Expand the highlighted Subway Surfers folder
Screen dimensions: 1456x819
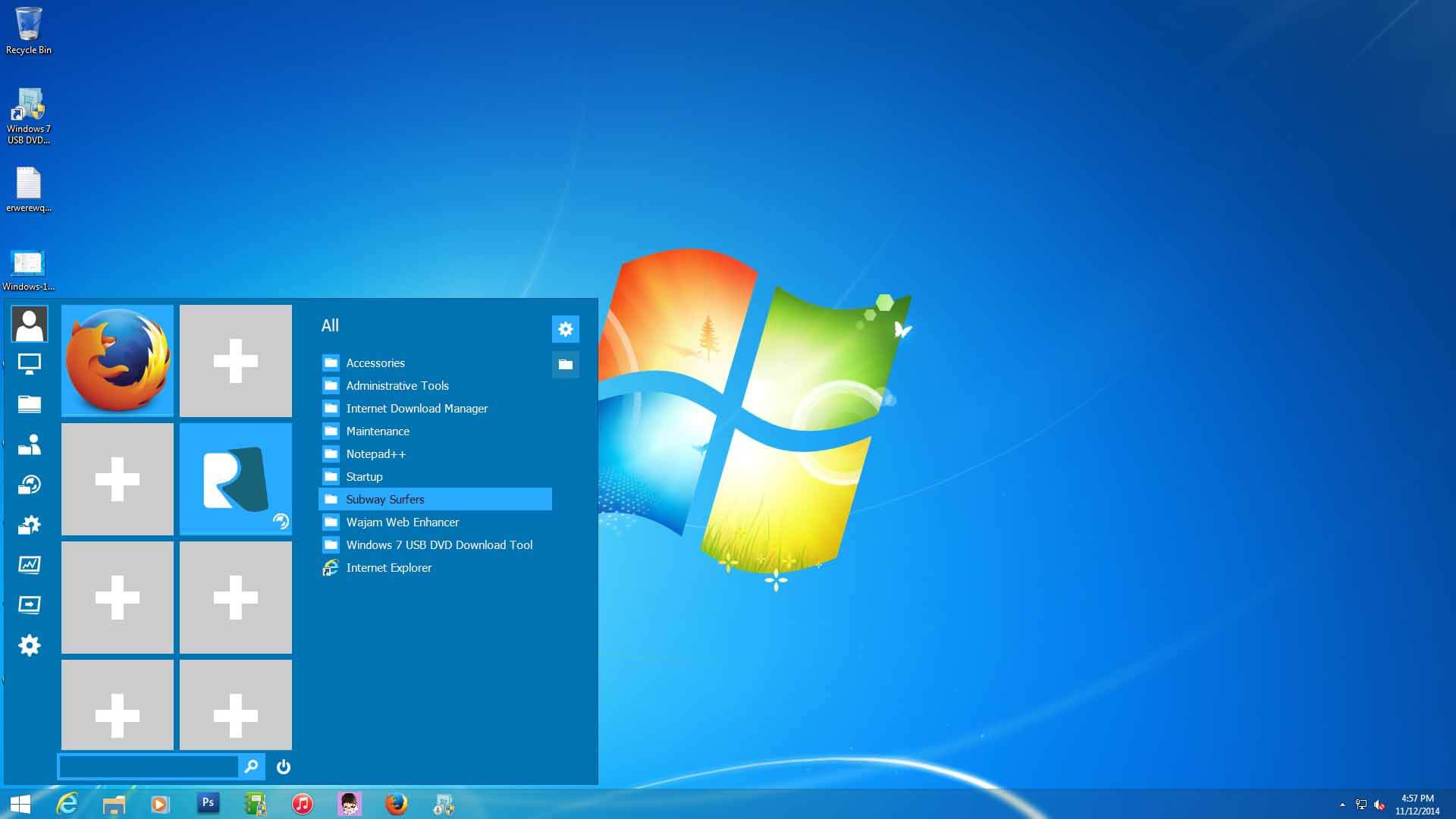[435, 499]
